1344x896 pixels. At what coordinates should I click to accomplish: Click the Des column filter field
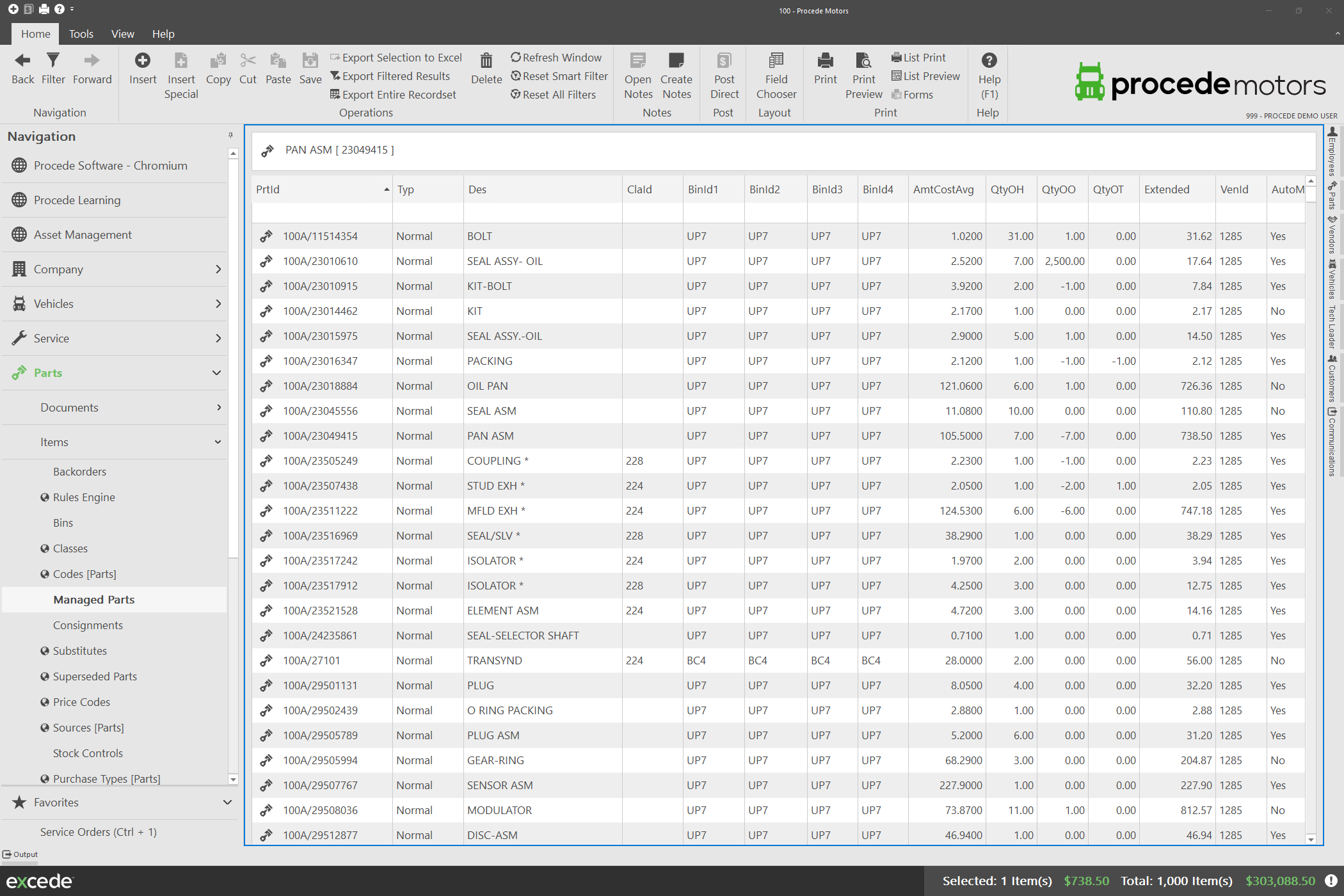(x=542, y=213)
